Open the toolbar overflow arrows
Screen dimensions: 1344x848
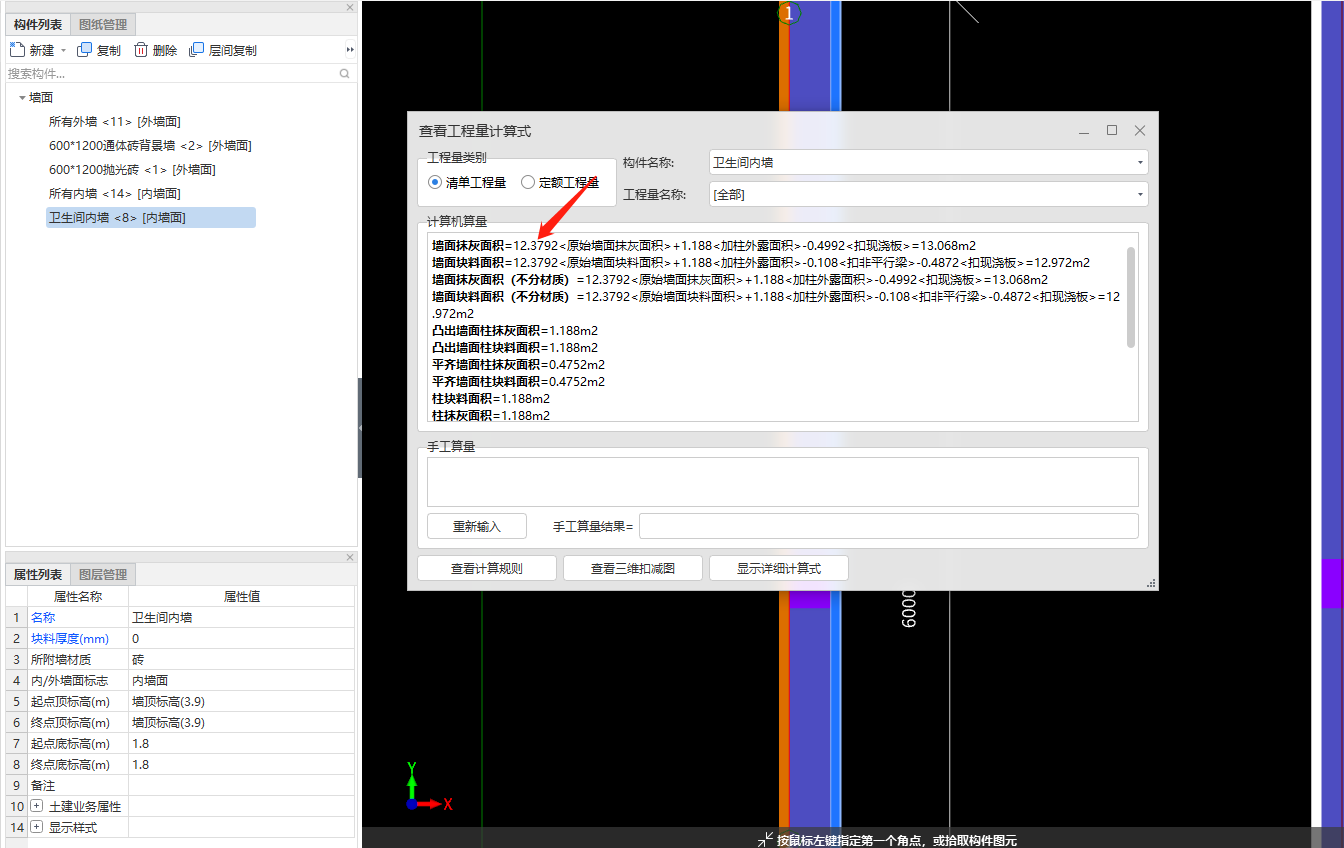pyautogui.click(x=350, y=50)
